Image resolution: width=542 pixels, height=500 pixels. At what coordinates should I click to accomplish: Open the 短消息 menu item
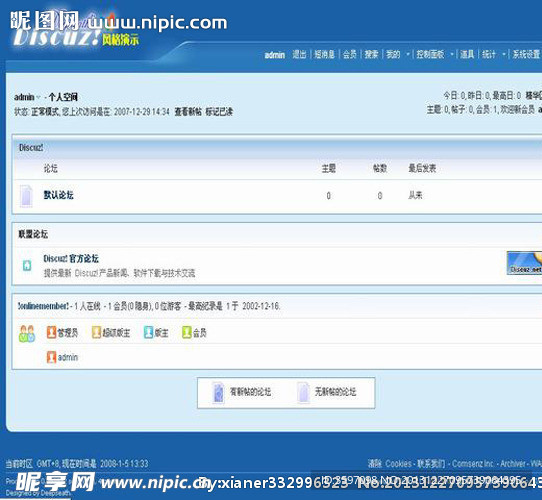click(x=324, y=54)
